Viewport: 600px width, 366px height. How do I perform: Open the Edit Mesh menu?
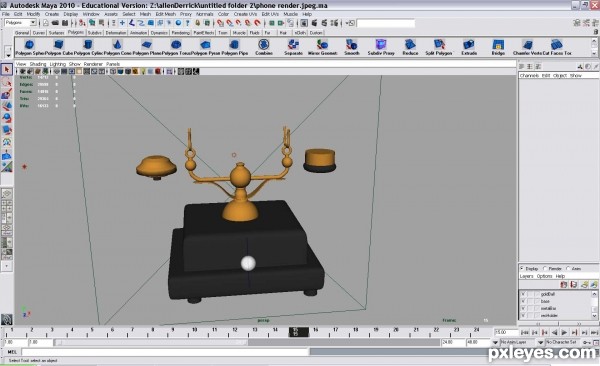(165, 14)
